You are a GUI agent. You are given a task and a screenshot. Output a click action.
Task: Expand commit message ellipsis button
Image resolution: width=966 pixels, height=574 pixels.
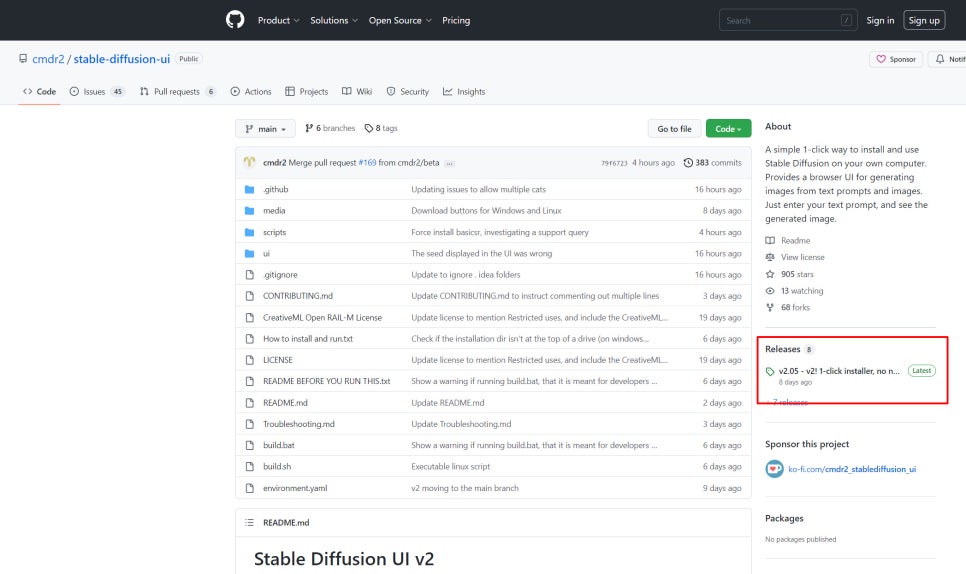tap(450, 163)
